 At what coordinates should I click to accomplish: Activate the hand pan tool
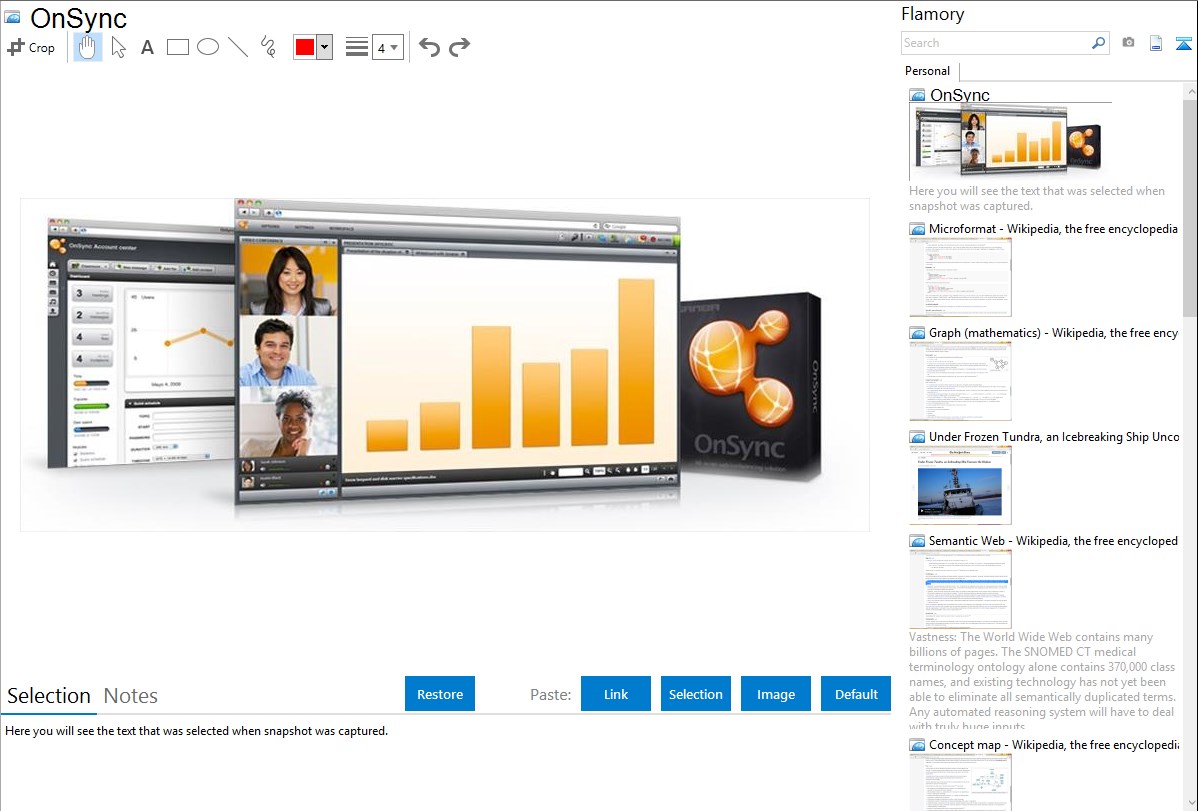(x=88, y=47)
